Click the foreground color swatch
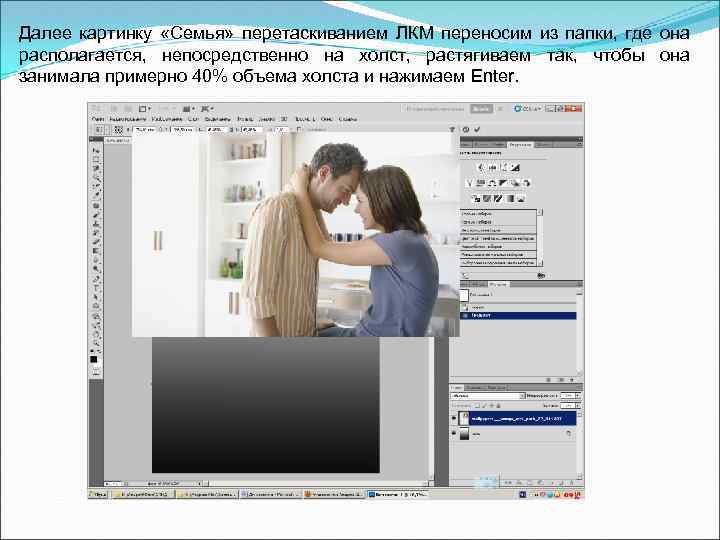The image size is (720, 540). (94, 360)
